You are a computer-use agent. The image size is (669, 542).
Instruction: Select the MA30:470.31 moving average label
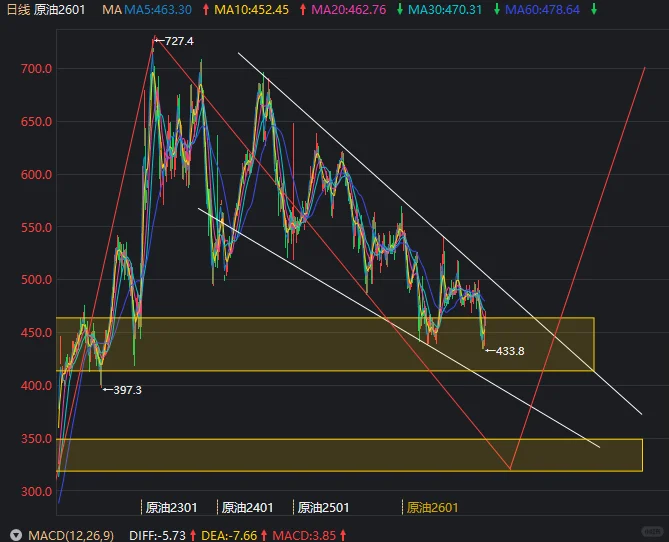click(445, 9)
